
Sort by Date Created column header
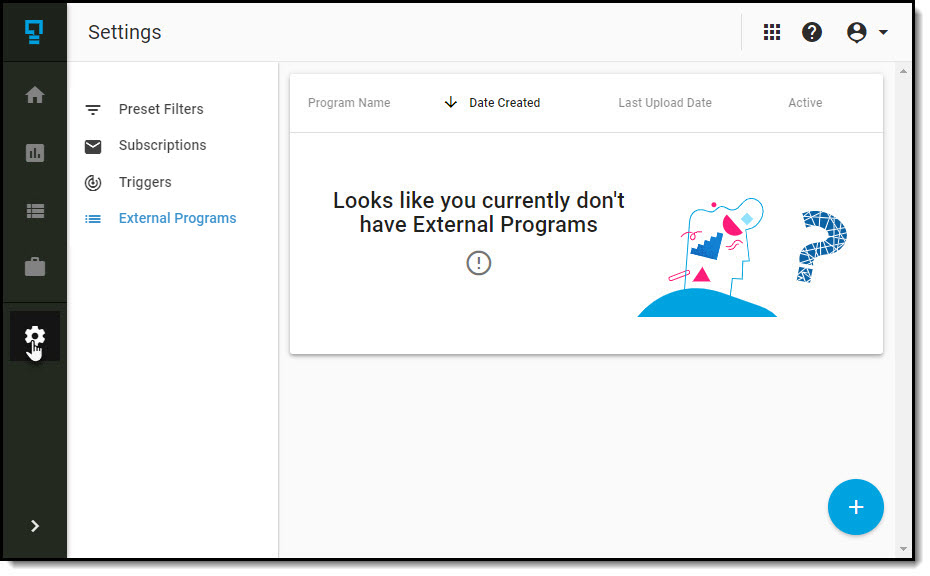coord(504,103)
